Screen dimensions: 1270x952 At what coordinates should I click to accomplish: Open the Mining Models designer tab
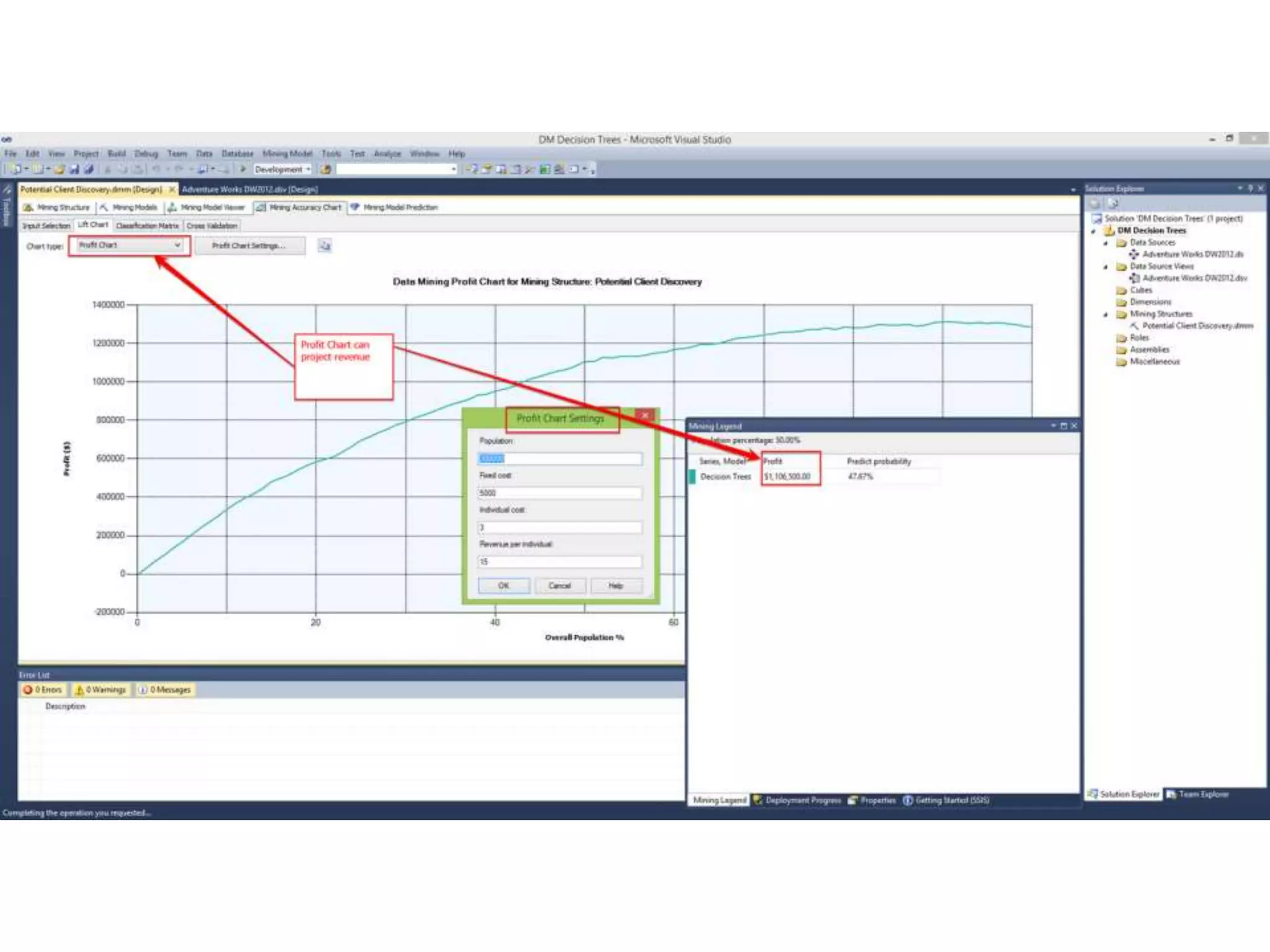(129, 207)
